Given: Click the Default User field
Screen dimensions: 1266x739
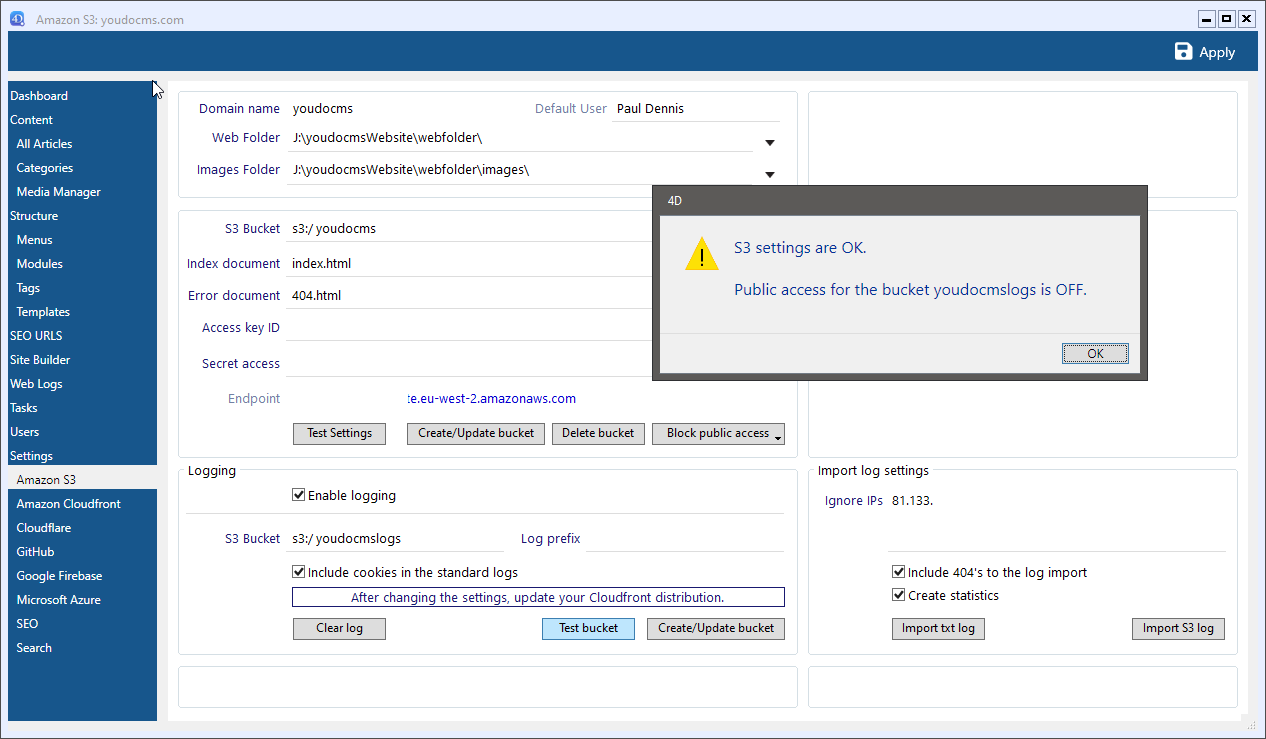Looking at the screenshot, I should [x=696, y=108].
